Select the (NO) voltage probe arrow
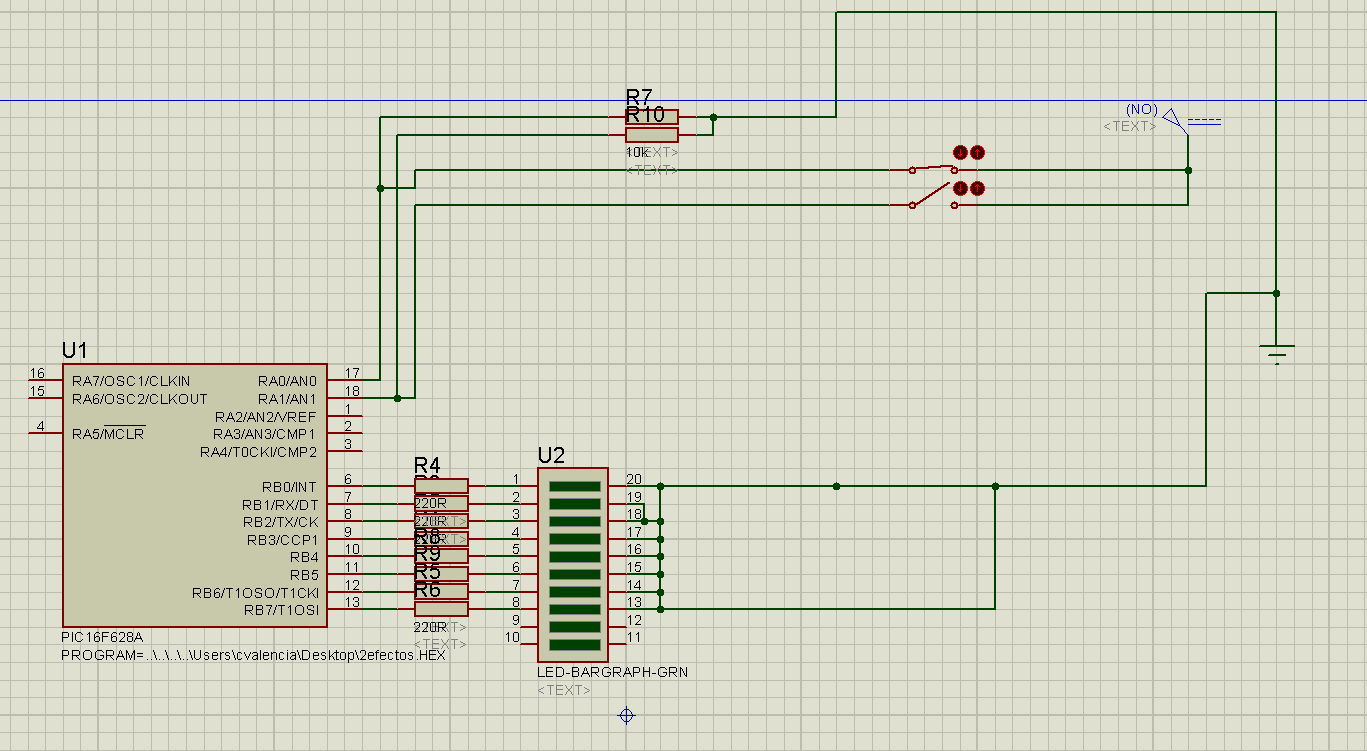 1174,119
